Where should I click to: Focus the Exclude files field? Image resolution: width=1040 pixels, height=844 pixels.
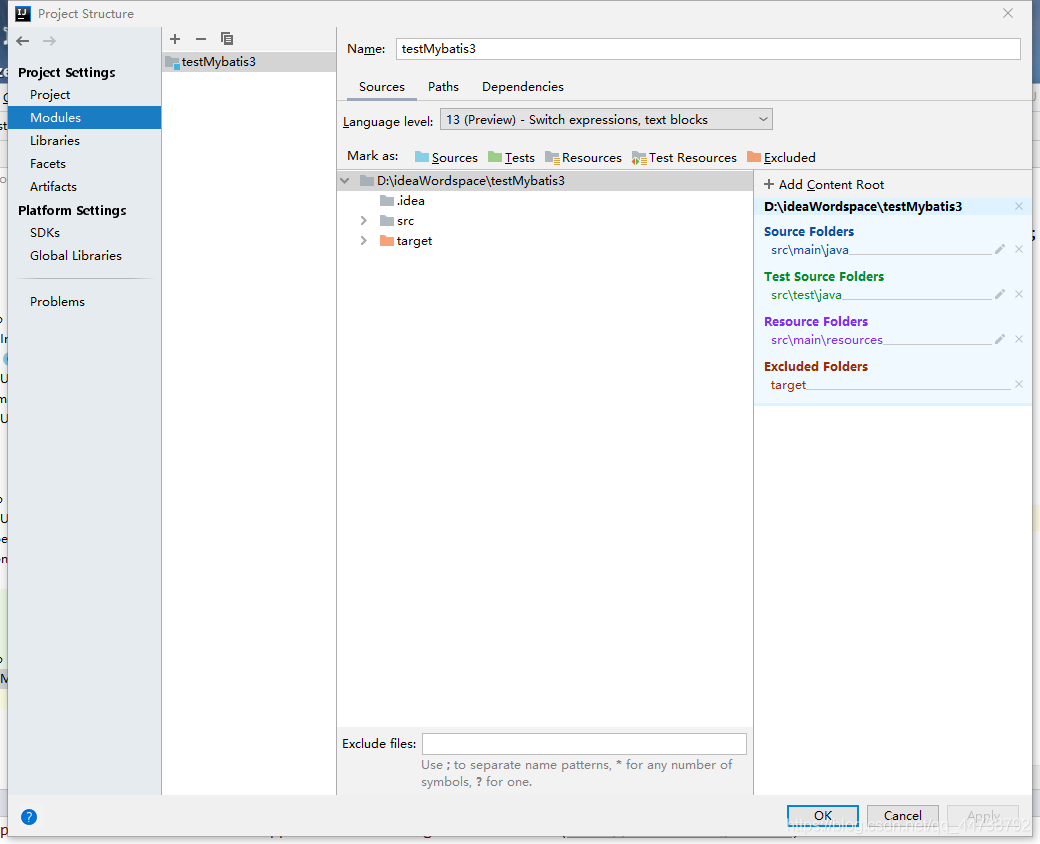click(x=584, y=744)
